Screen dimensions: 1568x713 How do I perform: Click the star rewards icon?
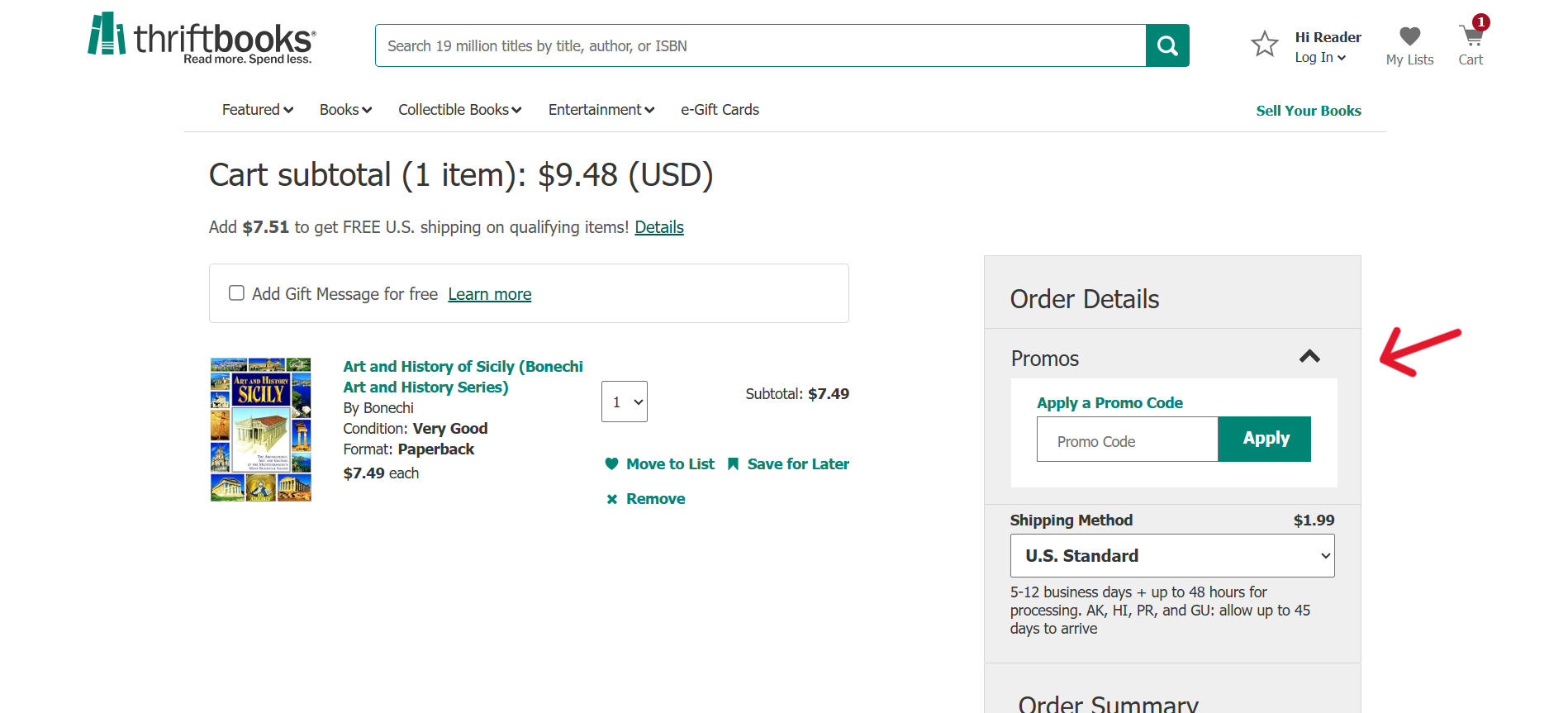pos(1264,44)
